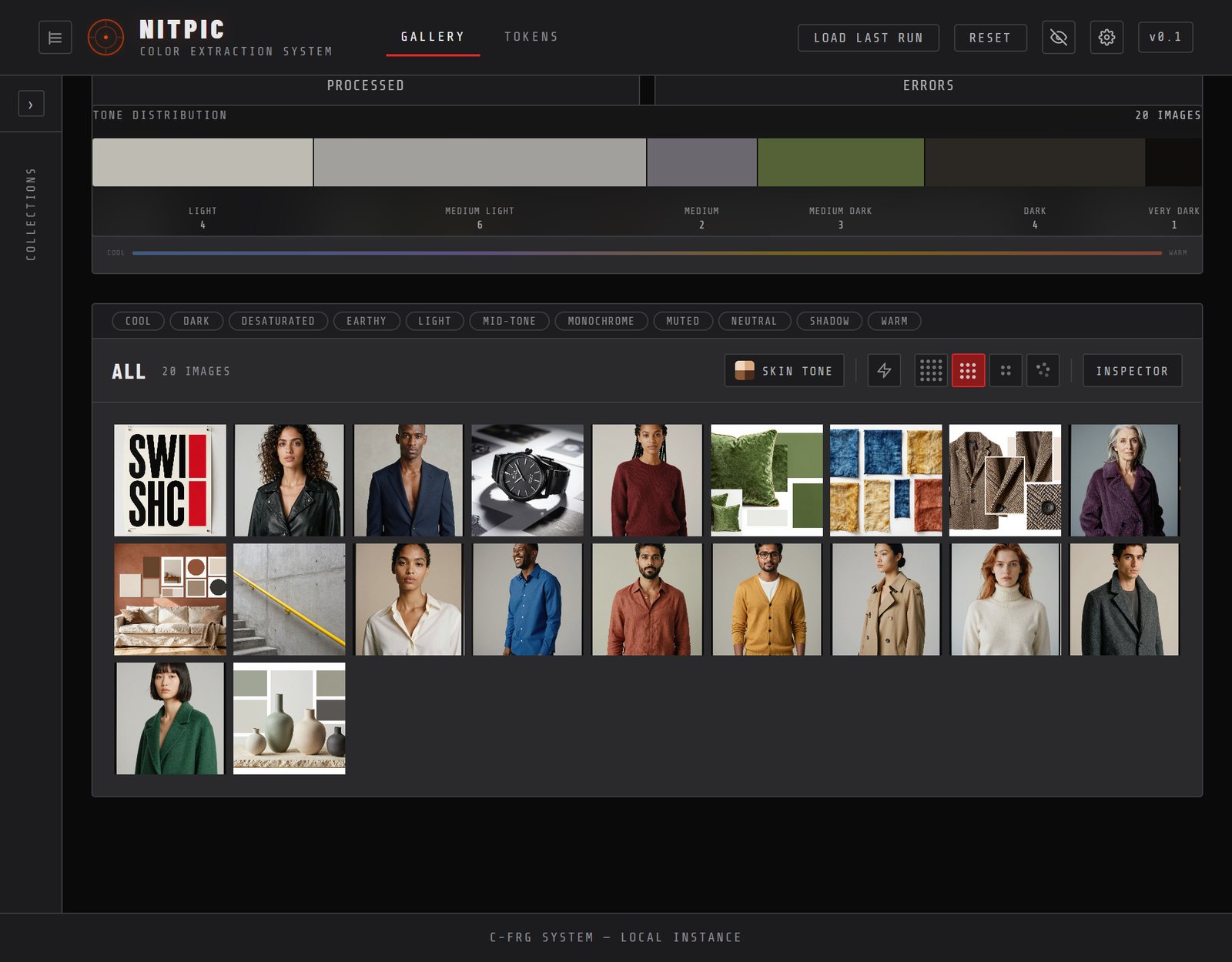Click the Reset button
The height and width of the screenshot is (962, 1232).
990,38
